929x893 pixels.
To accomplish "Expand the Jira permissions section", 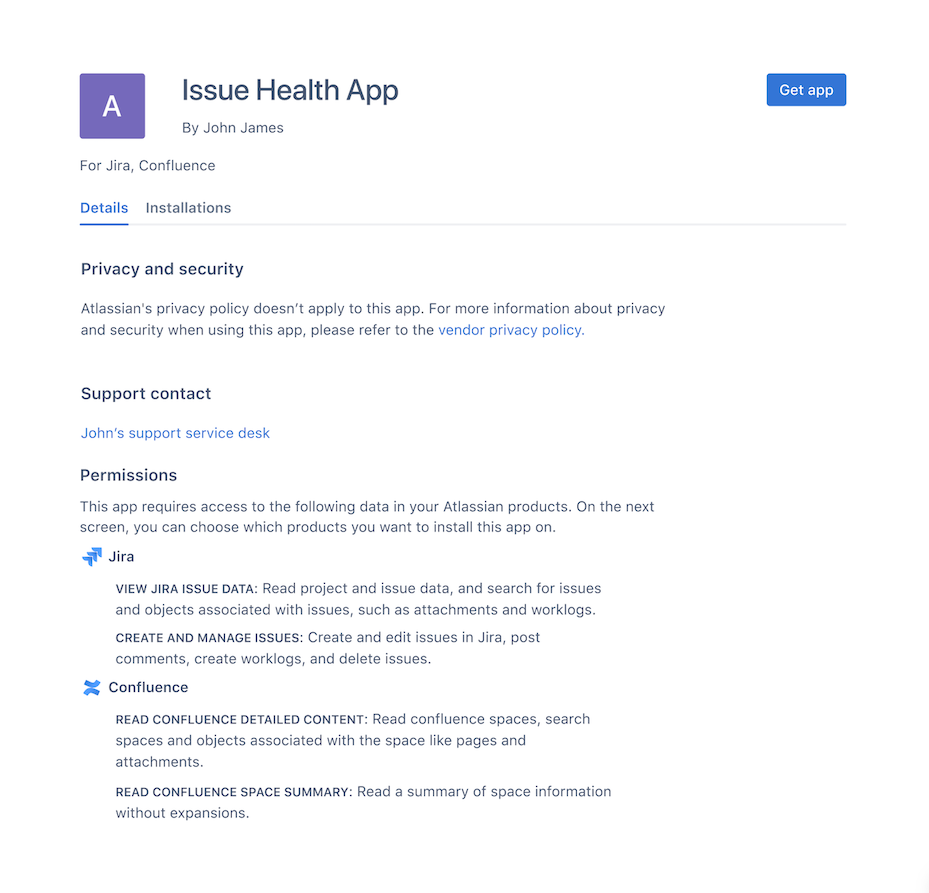I will (120, 556).
